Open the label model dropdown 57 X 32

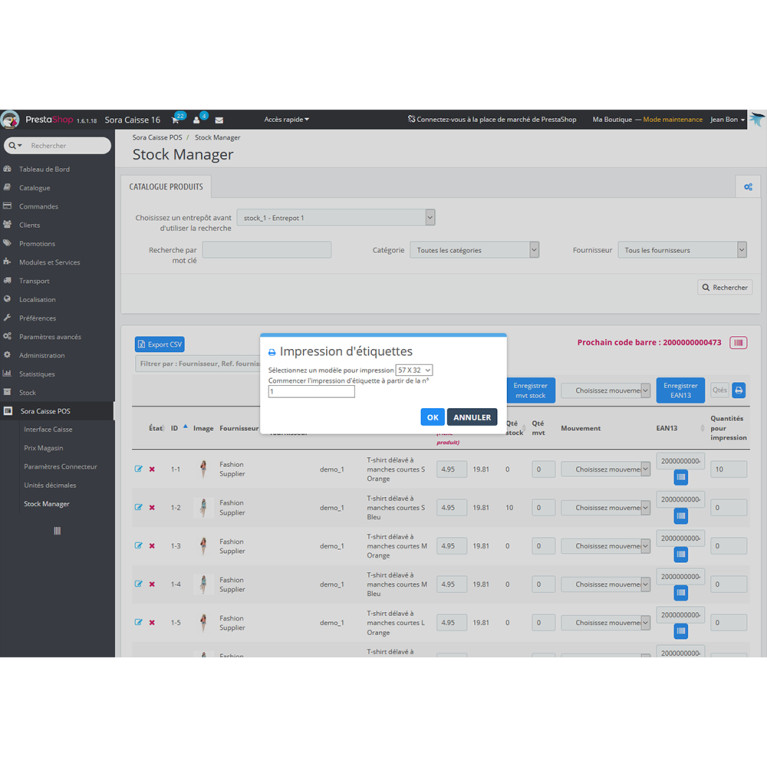point(414,370)
